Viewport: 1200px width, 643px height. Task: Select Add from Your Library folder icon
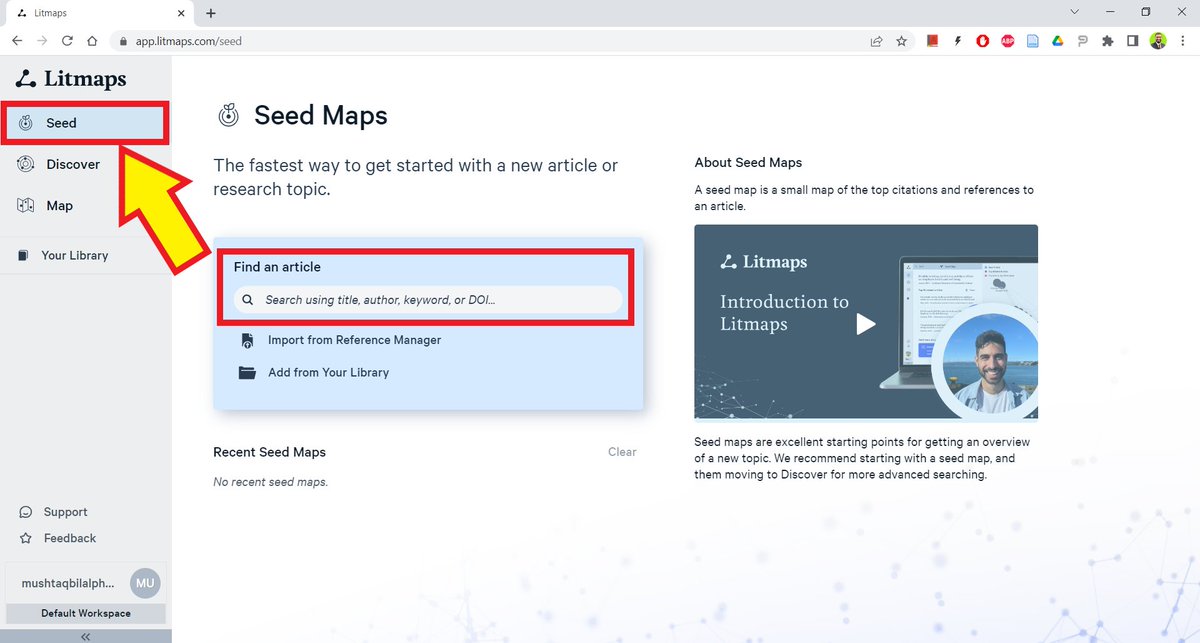[247, 372]
